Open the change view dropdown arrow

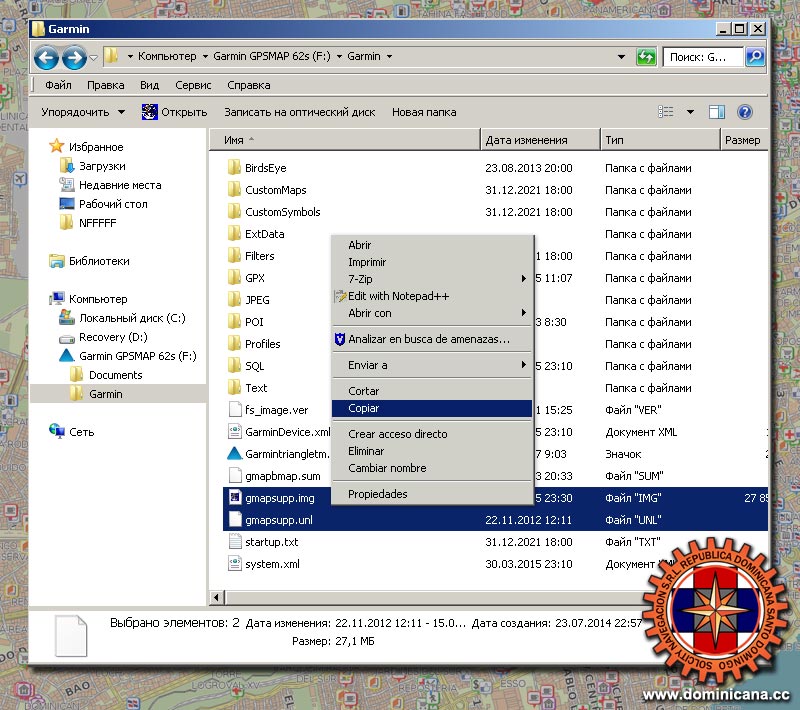click(690, 112)
